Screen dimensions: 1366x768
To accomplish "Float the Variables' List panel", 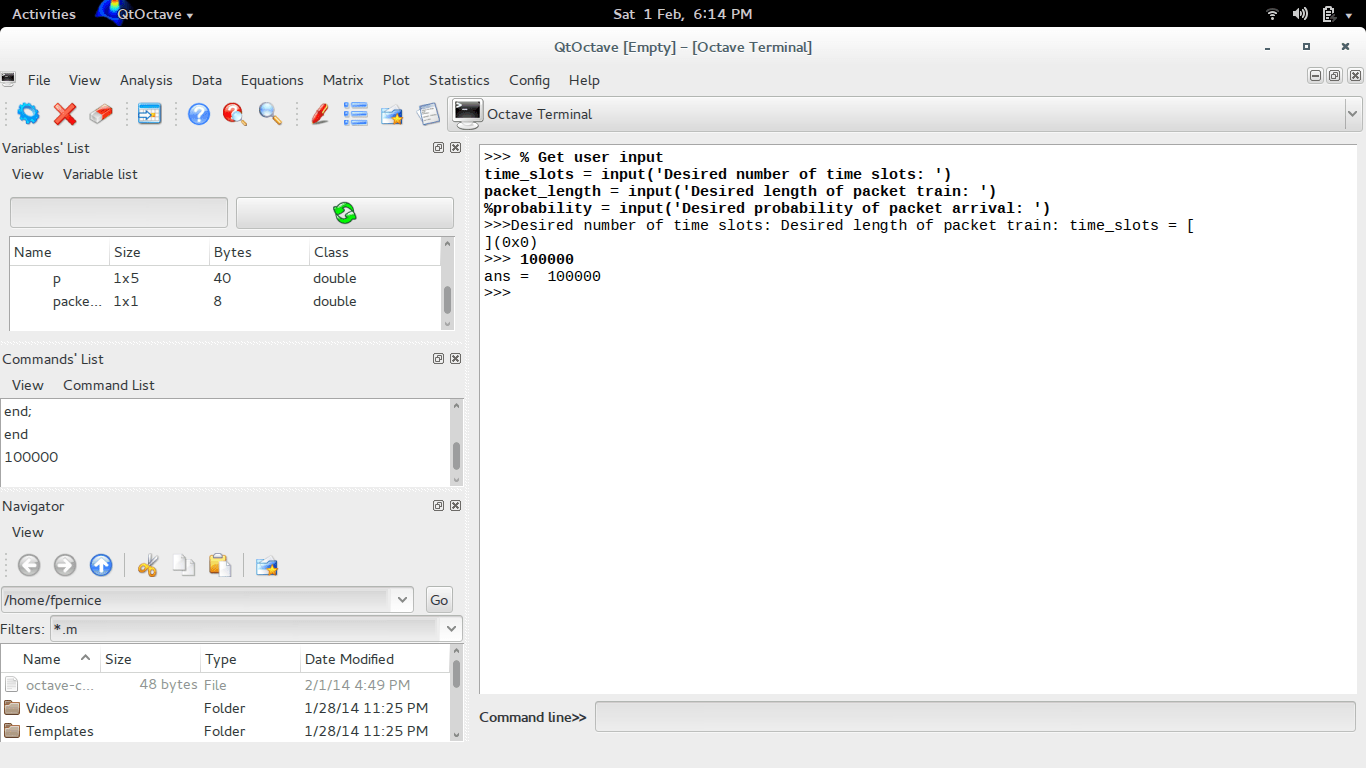I will pos(438,147).
